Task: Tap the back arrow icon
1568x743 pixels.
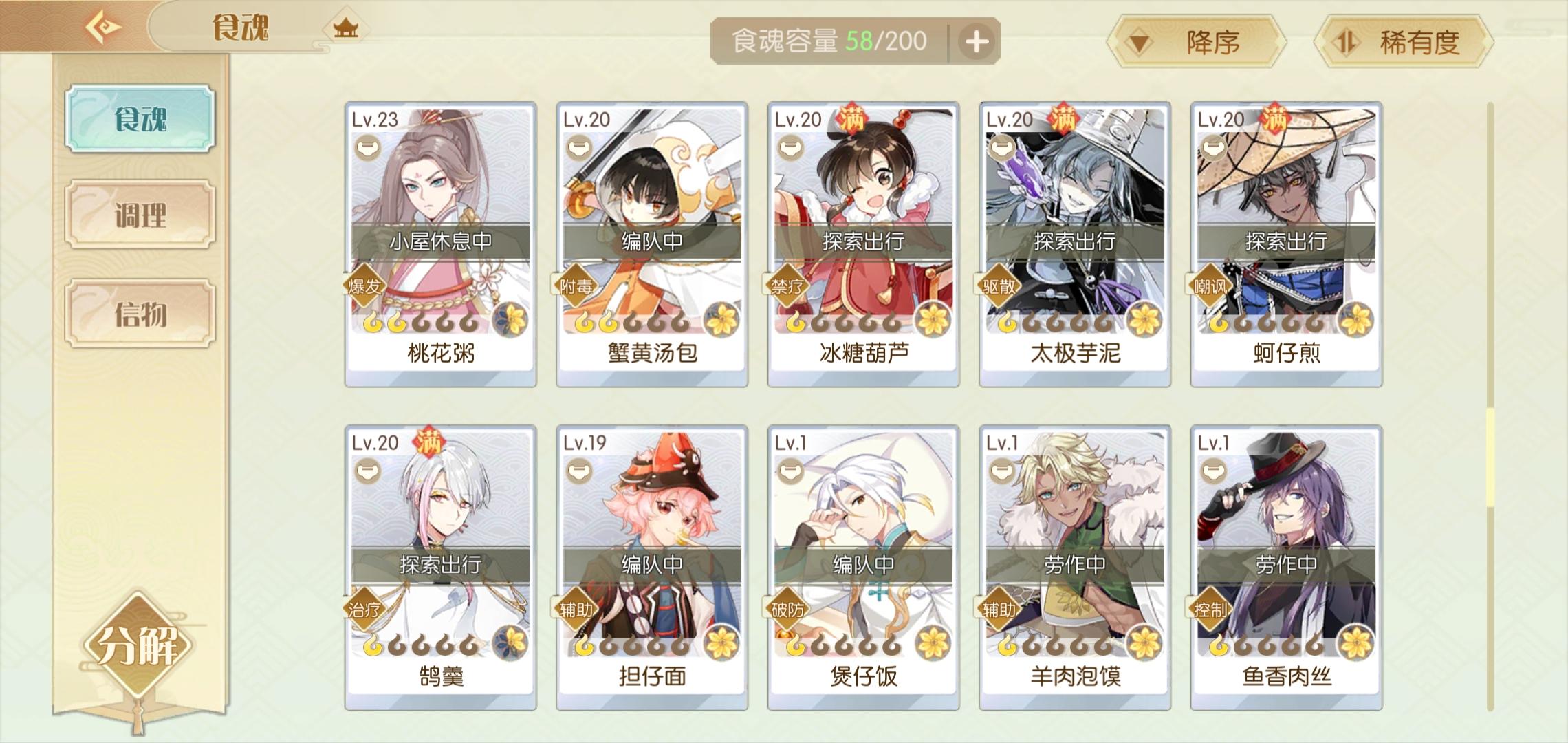Action: (x=102, y=27)
